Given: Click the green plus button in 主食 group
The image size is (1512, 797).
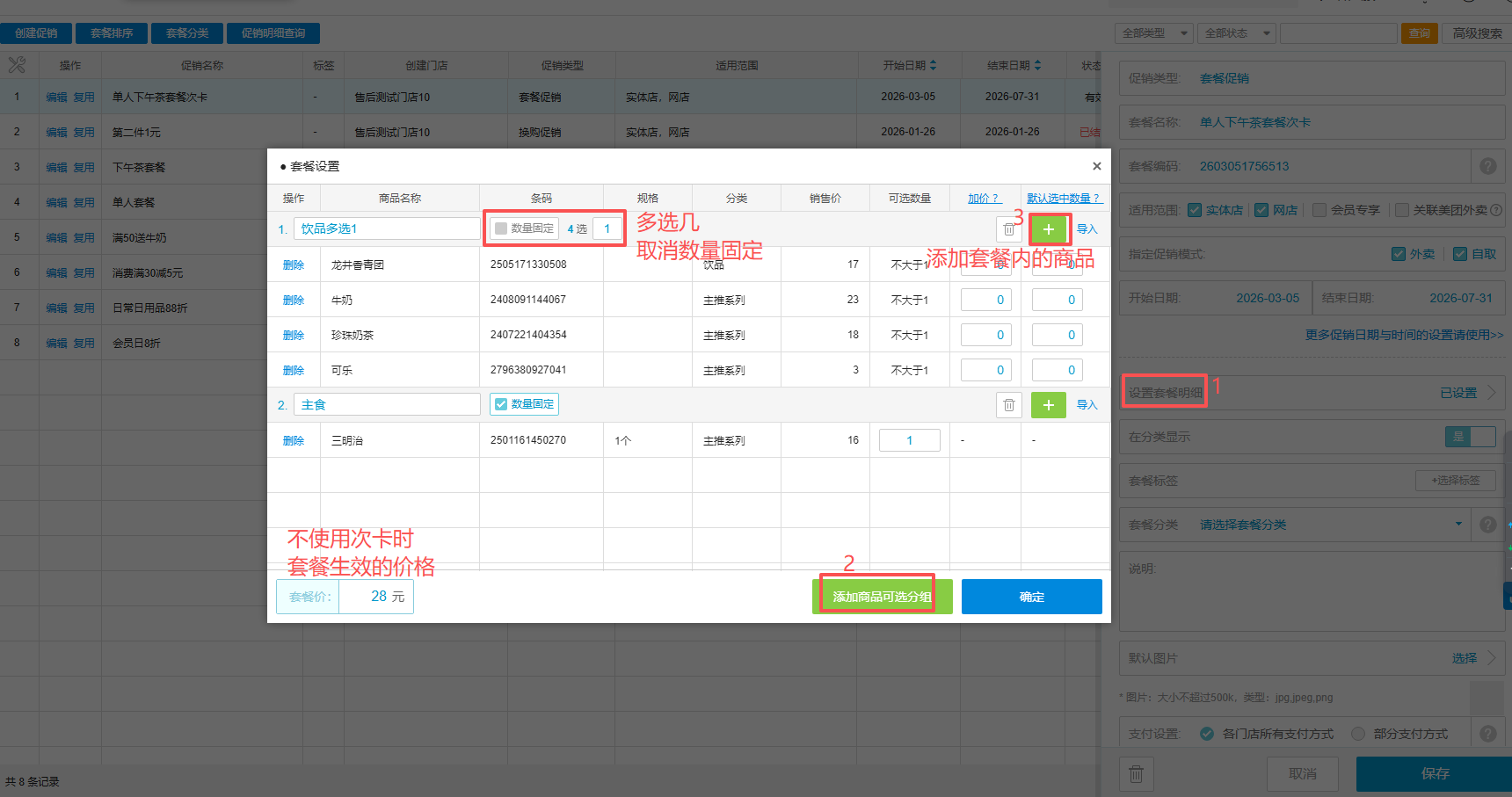Looking at the screenshot, I should pyautogui.click(x=1048, y=405).
